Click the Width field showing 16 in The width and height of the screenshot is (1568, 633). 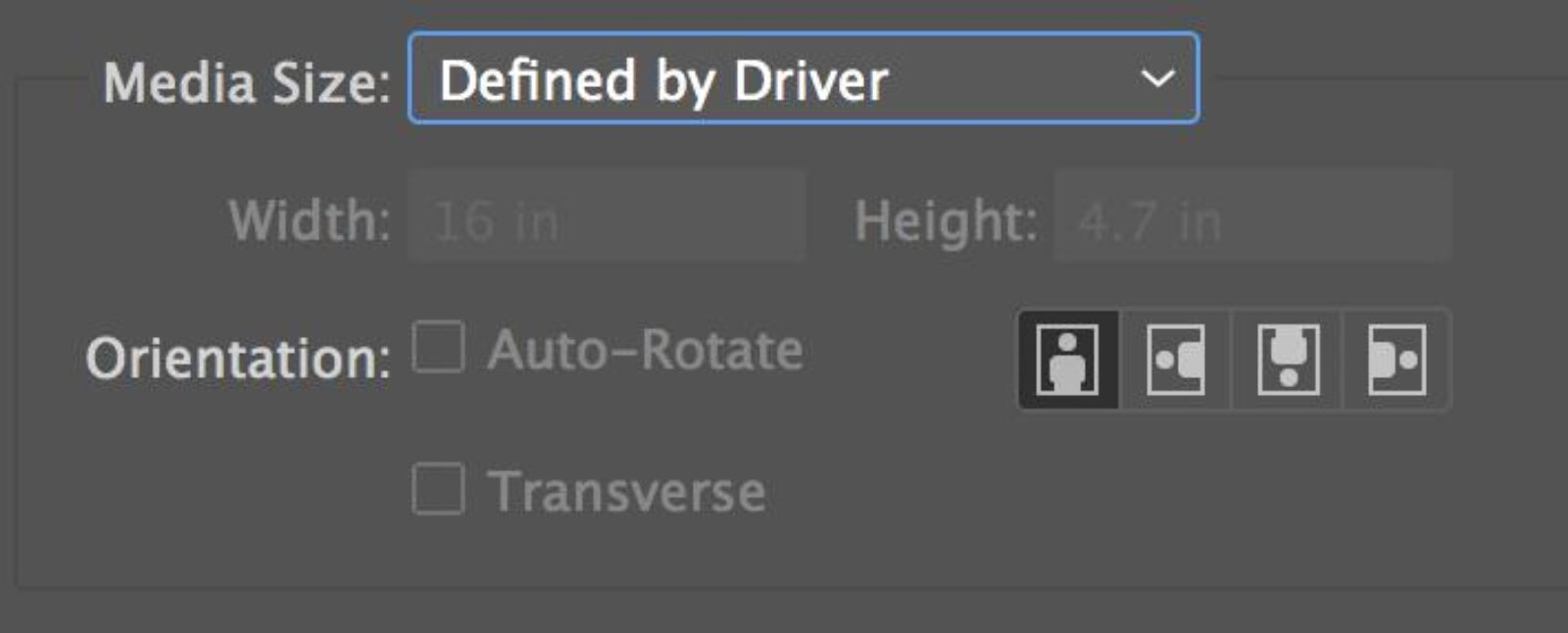pyautogui.click(x=607, y=216)
